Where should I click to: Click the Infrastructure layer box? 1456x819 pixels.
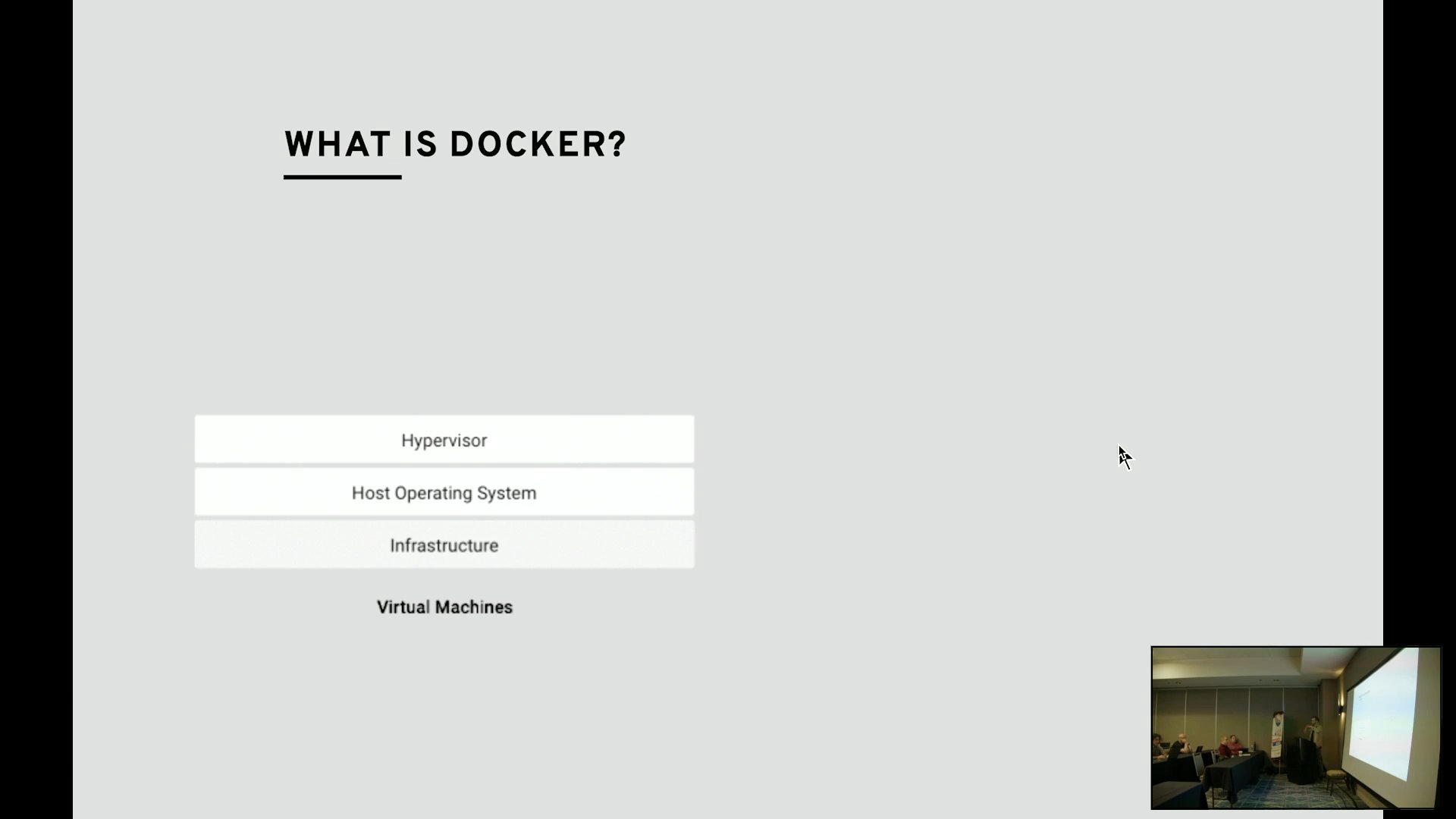tap(444, 544)
